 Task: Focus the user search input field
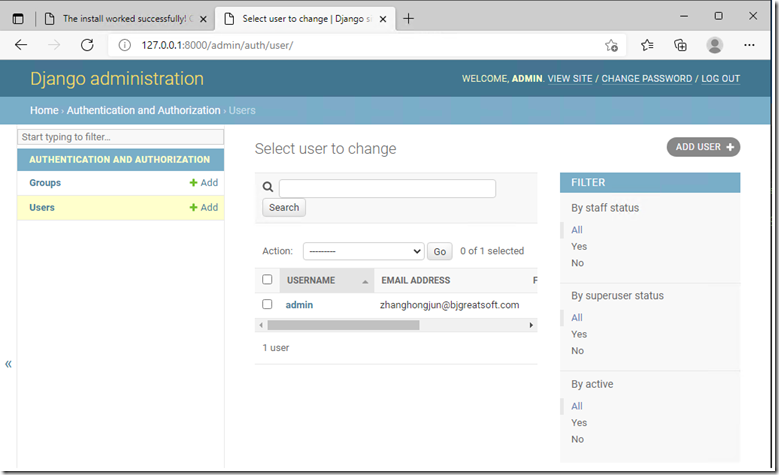coord(388,188)
